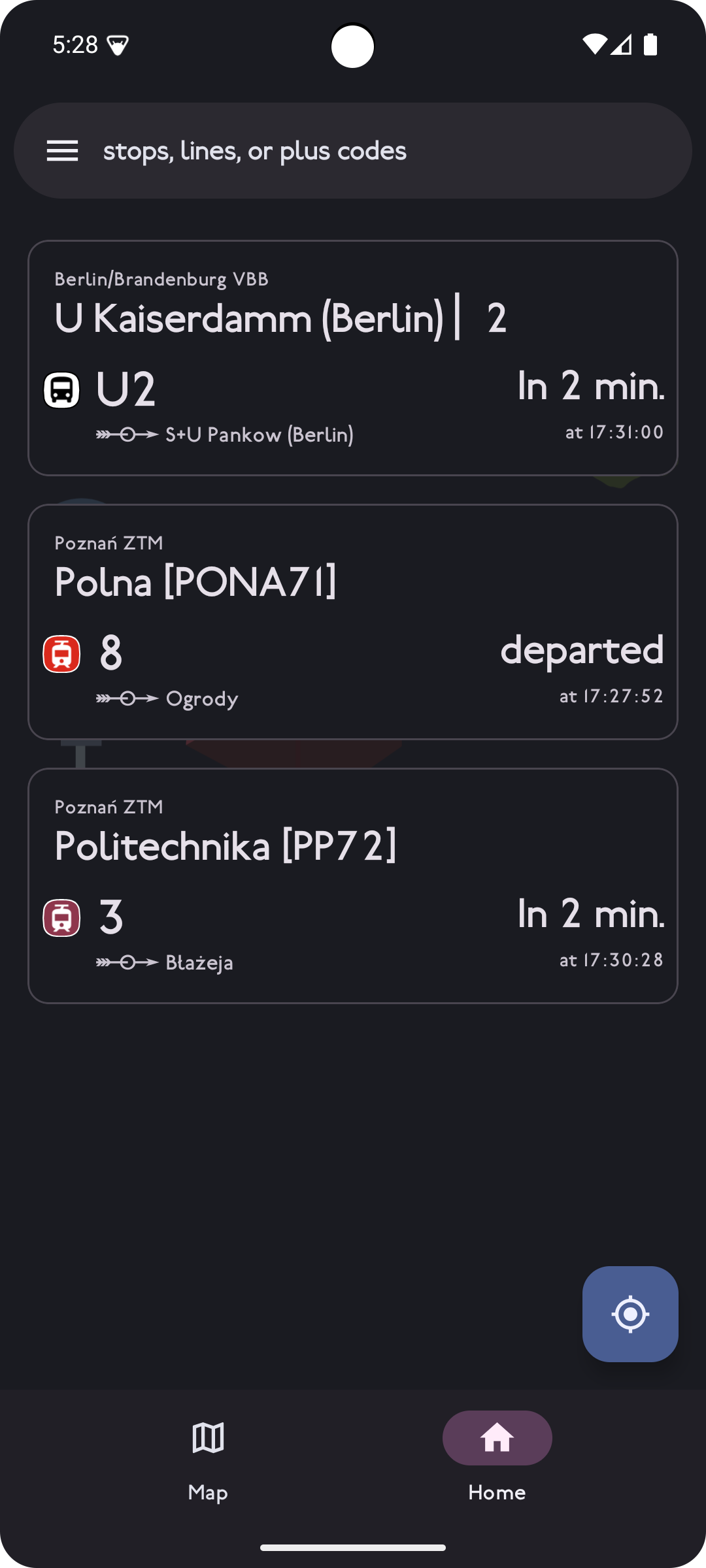Tap the departure time 17:30:28

612,960
